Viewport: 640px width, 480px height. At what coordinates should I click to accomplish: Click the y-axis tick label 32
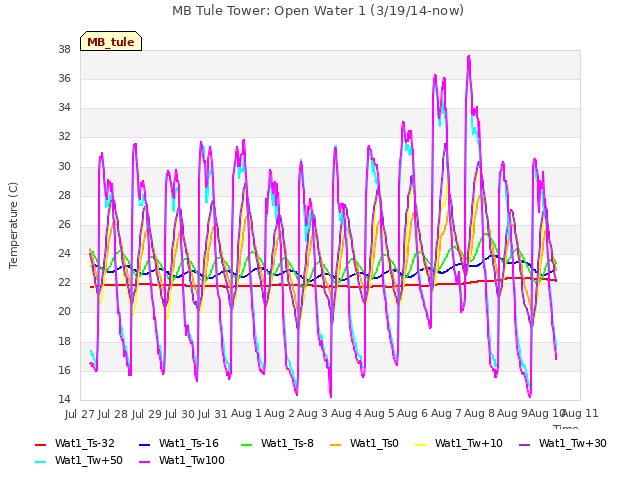64,137
